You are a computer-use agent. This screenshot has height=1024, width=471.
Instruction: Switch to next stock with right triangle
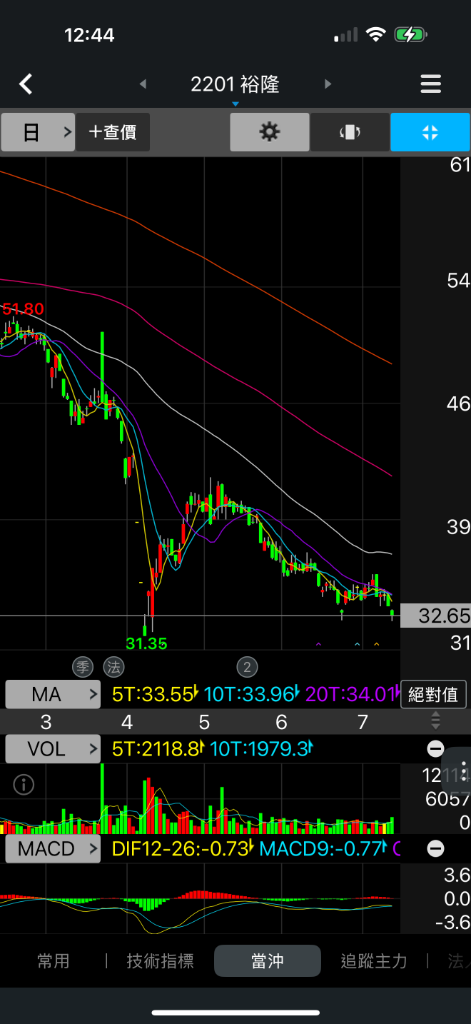coord(328,84)
